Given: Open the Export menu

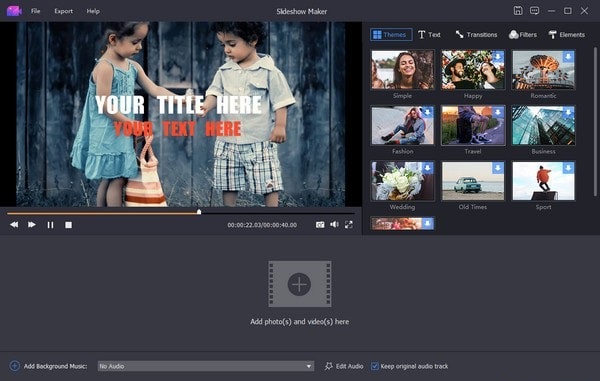Looking at the screenshot, I should tap(64, 11).
